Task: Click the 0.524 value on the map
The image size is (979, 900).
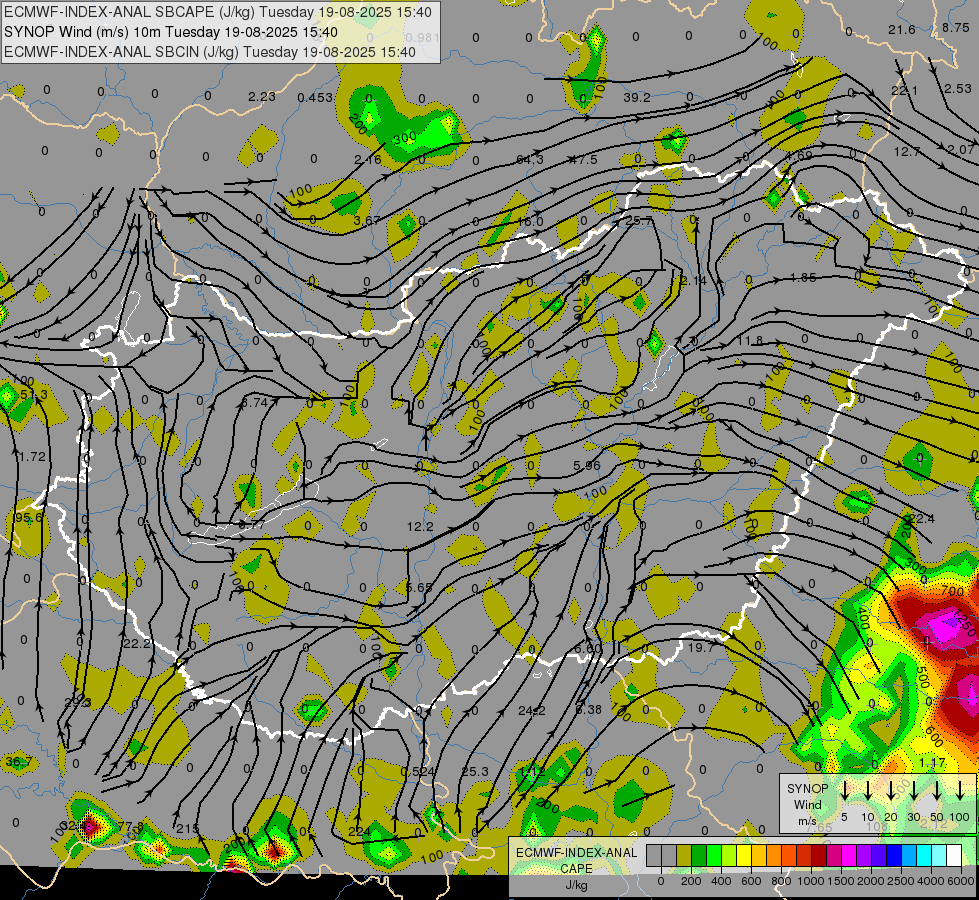Action: point(418,771)
